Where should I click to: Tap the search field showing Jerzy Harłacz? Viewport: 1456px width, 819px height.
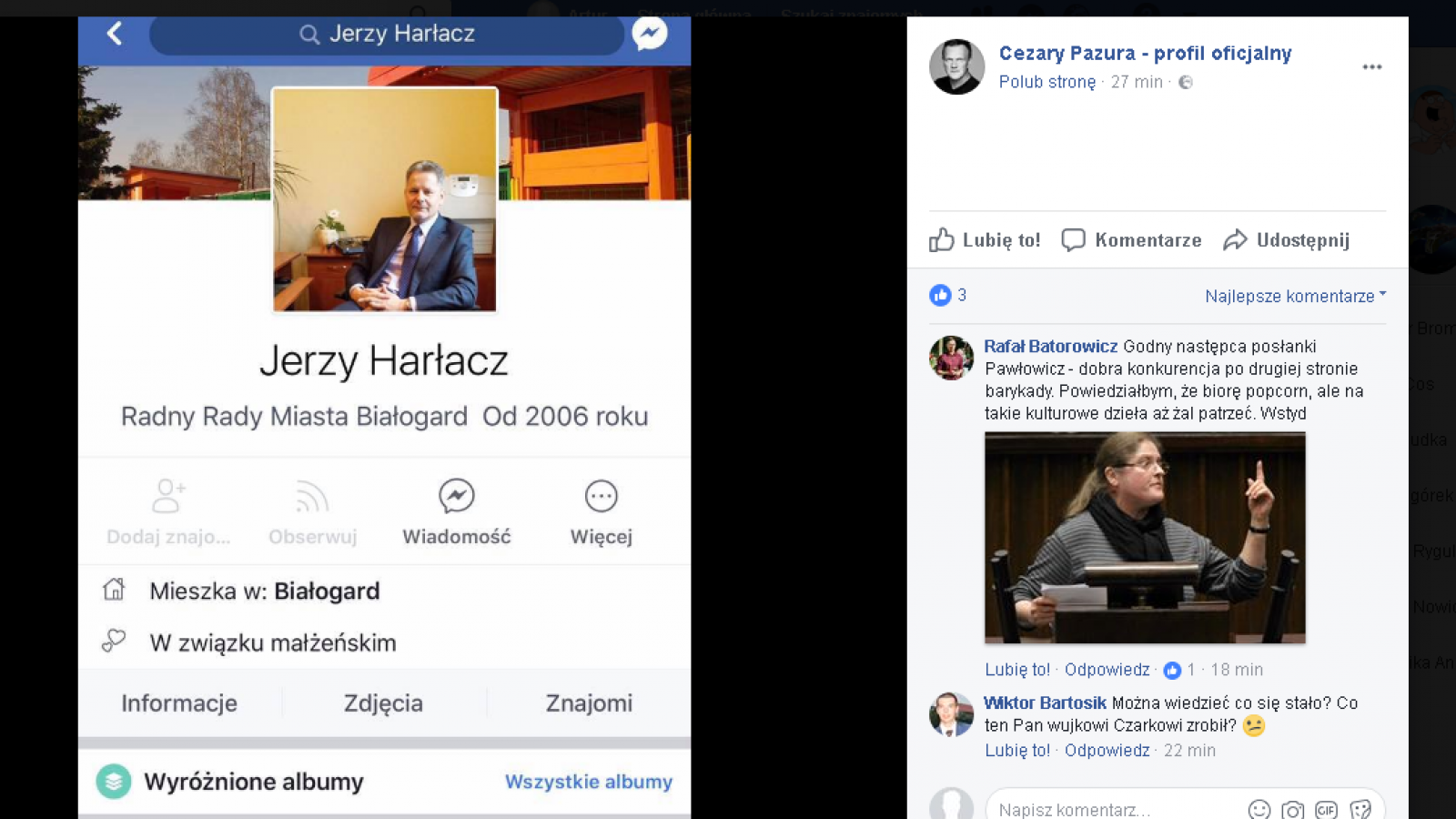point(387,35)
